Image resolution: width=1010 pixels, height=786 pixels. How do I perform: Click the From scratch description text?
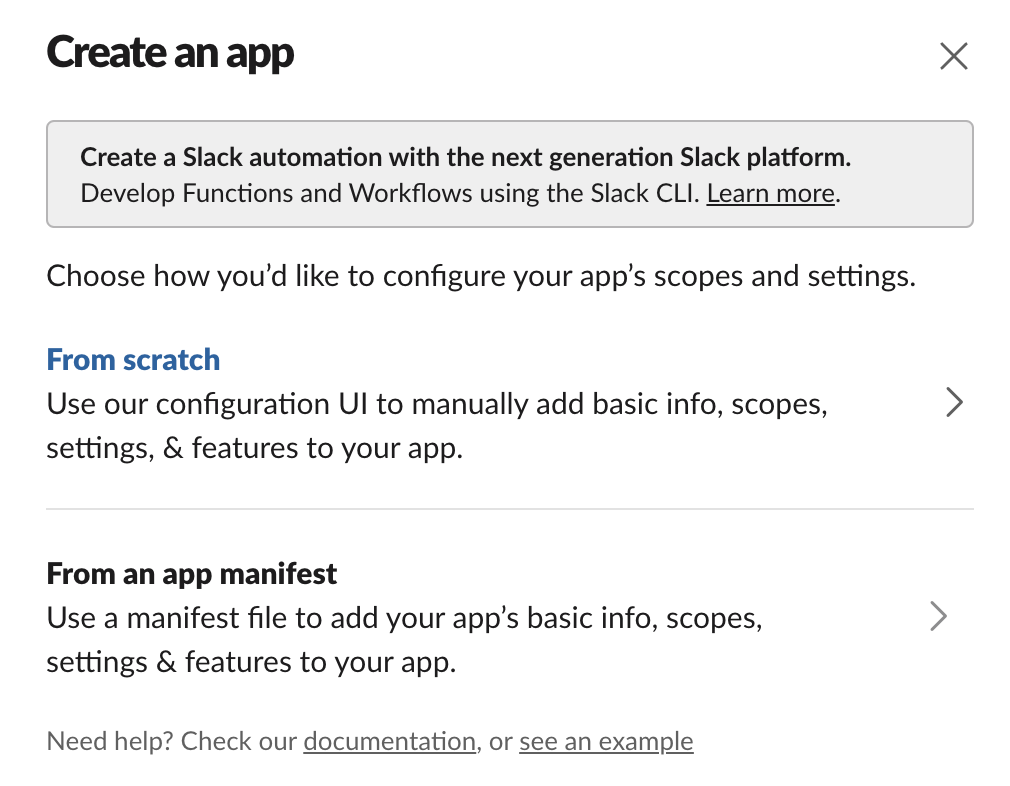400,425
